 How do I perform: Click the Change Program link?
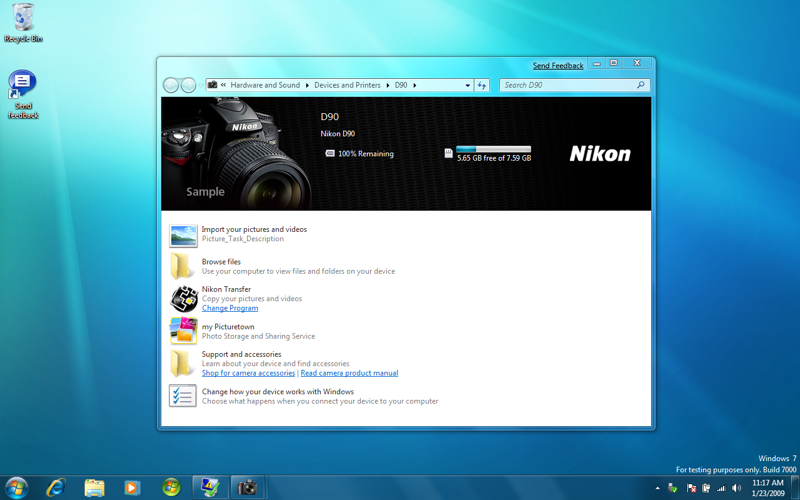[230, 308]
